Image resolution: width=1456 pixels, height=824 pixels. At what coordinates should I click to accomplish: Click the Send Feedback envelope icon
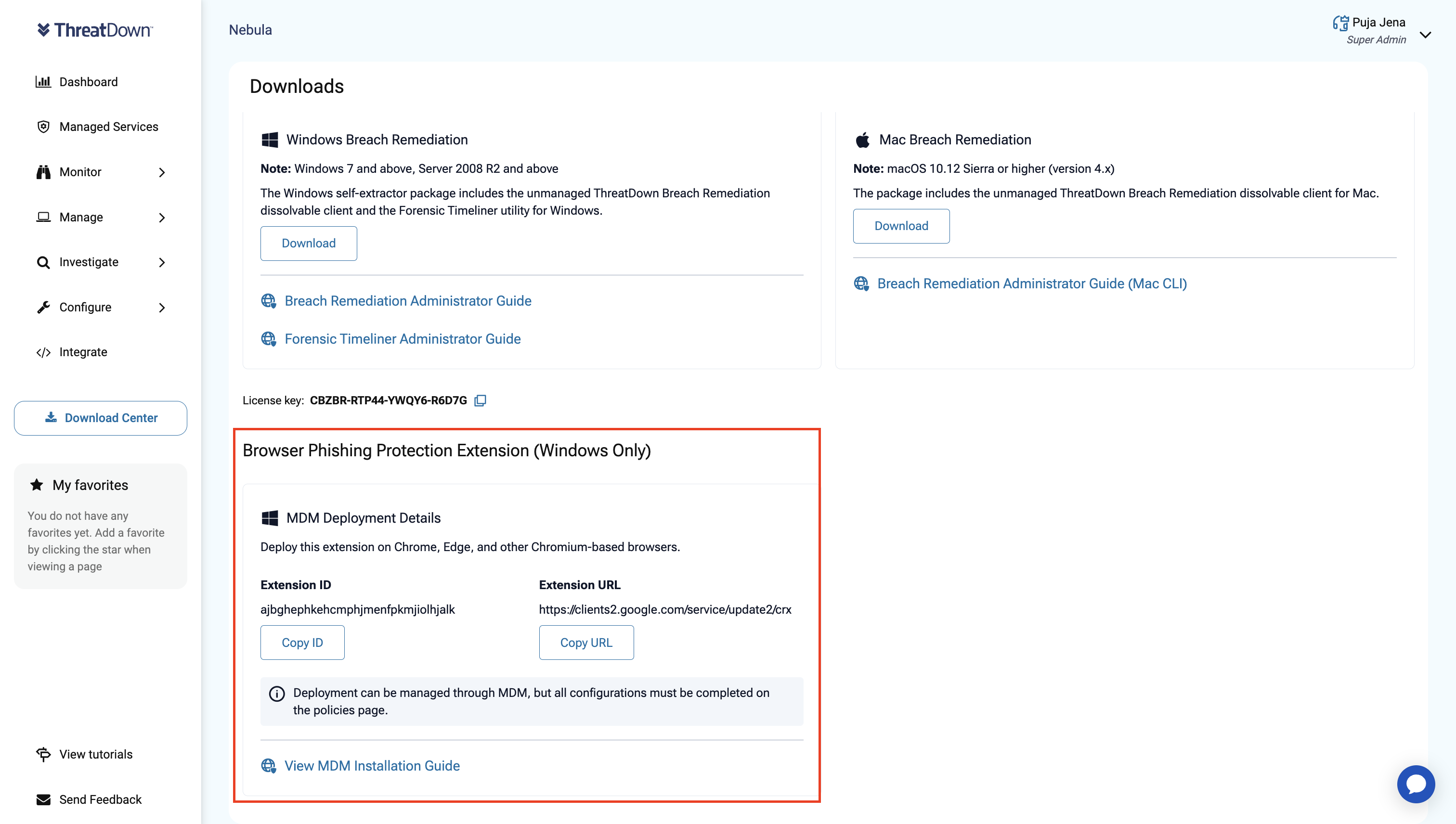(43, 799)
